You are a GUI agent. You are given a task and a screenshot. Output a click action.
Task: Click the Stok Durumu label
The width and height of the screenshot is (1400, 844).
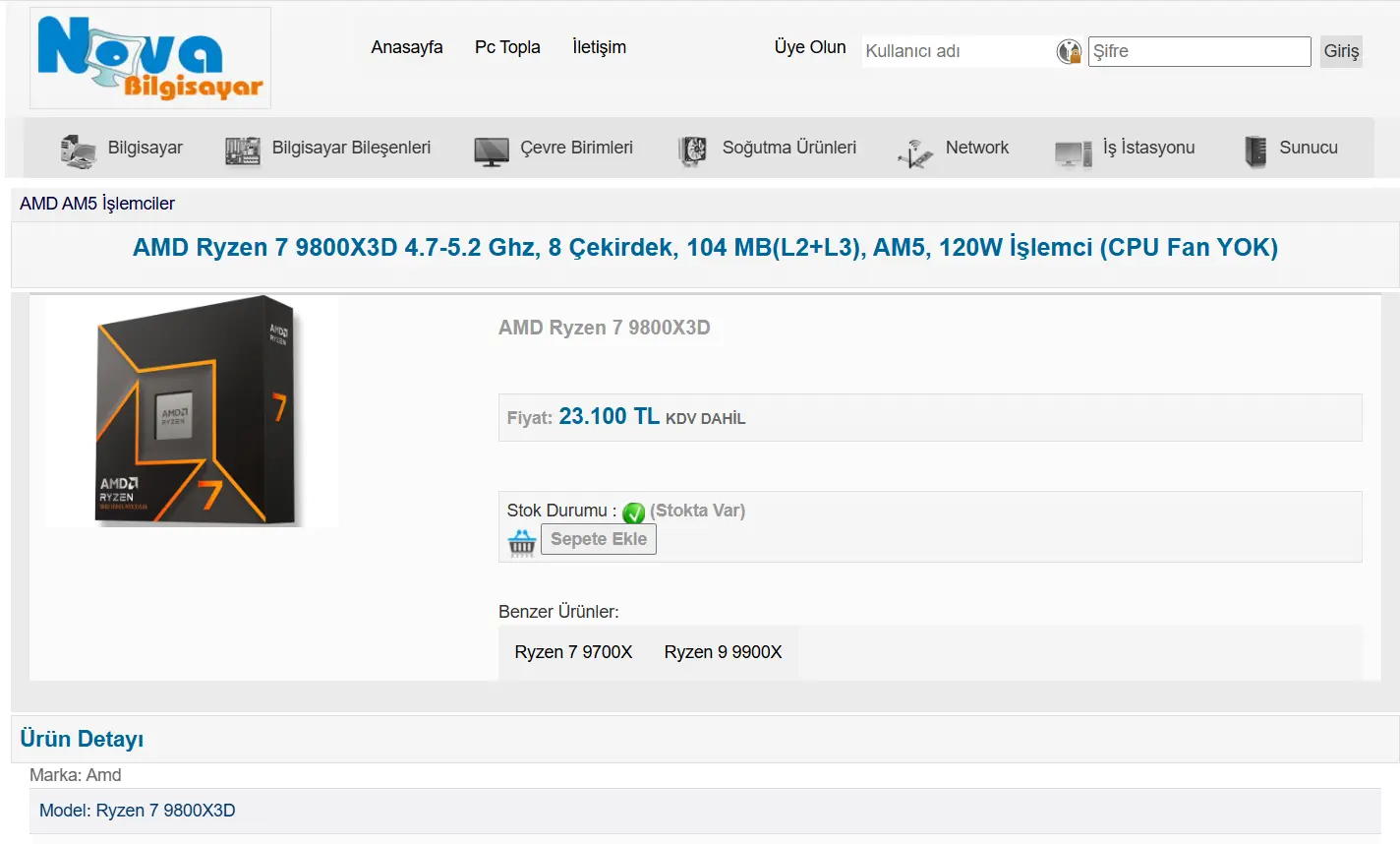561,511
